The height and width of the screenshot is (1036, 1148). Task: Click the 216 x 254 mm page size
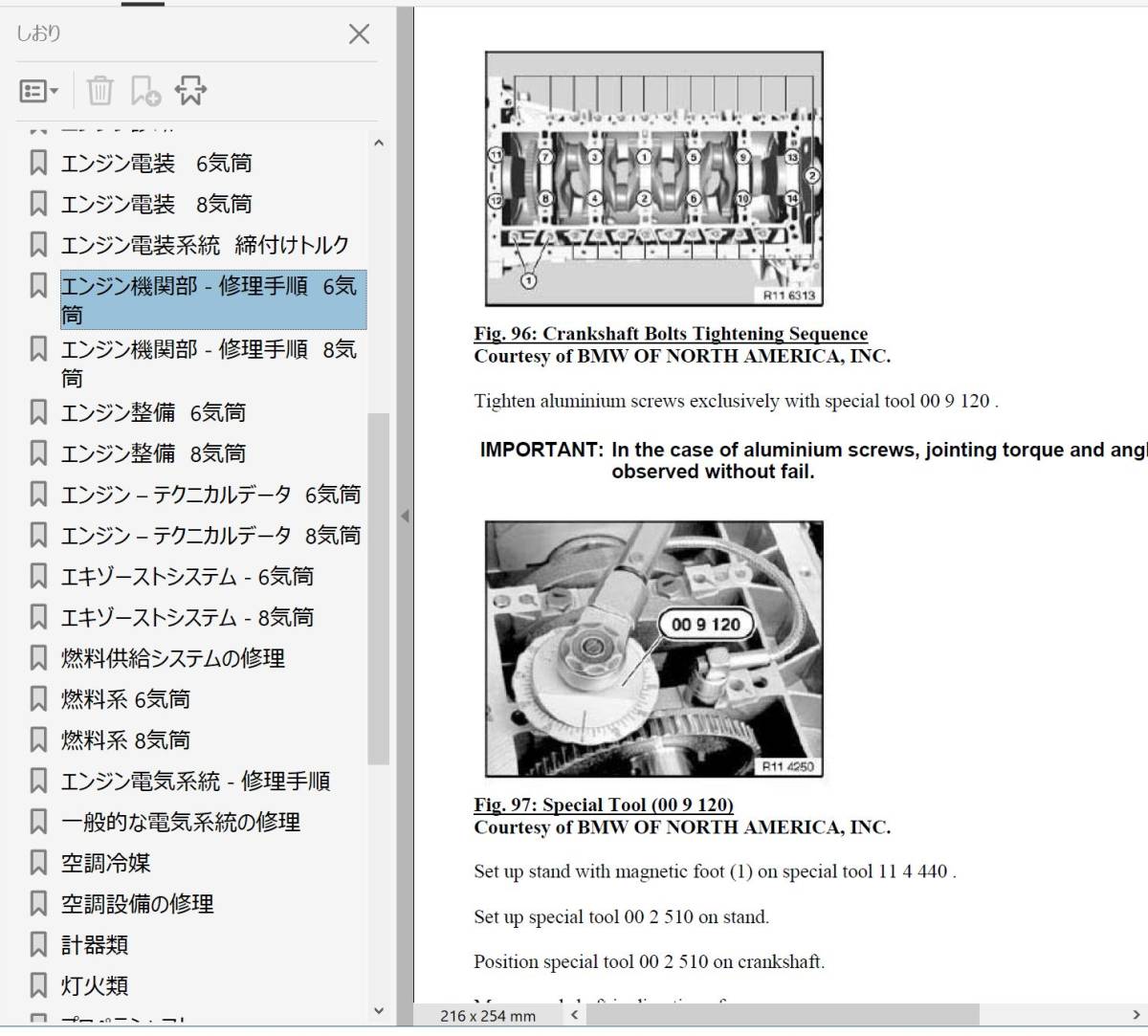pyautogui.click(x=488, y=1016)
